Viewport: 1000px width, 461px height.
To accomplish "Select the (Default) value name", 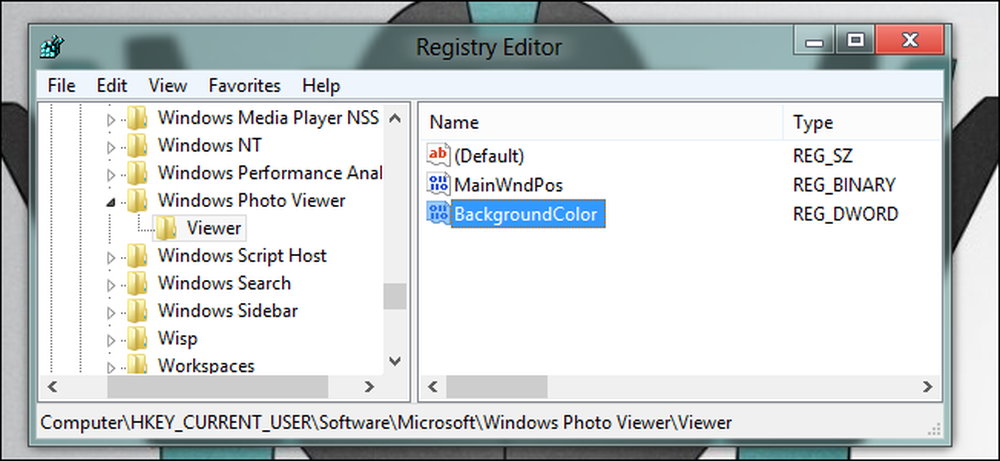I will 489,156.
